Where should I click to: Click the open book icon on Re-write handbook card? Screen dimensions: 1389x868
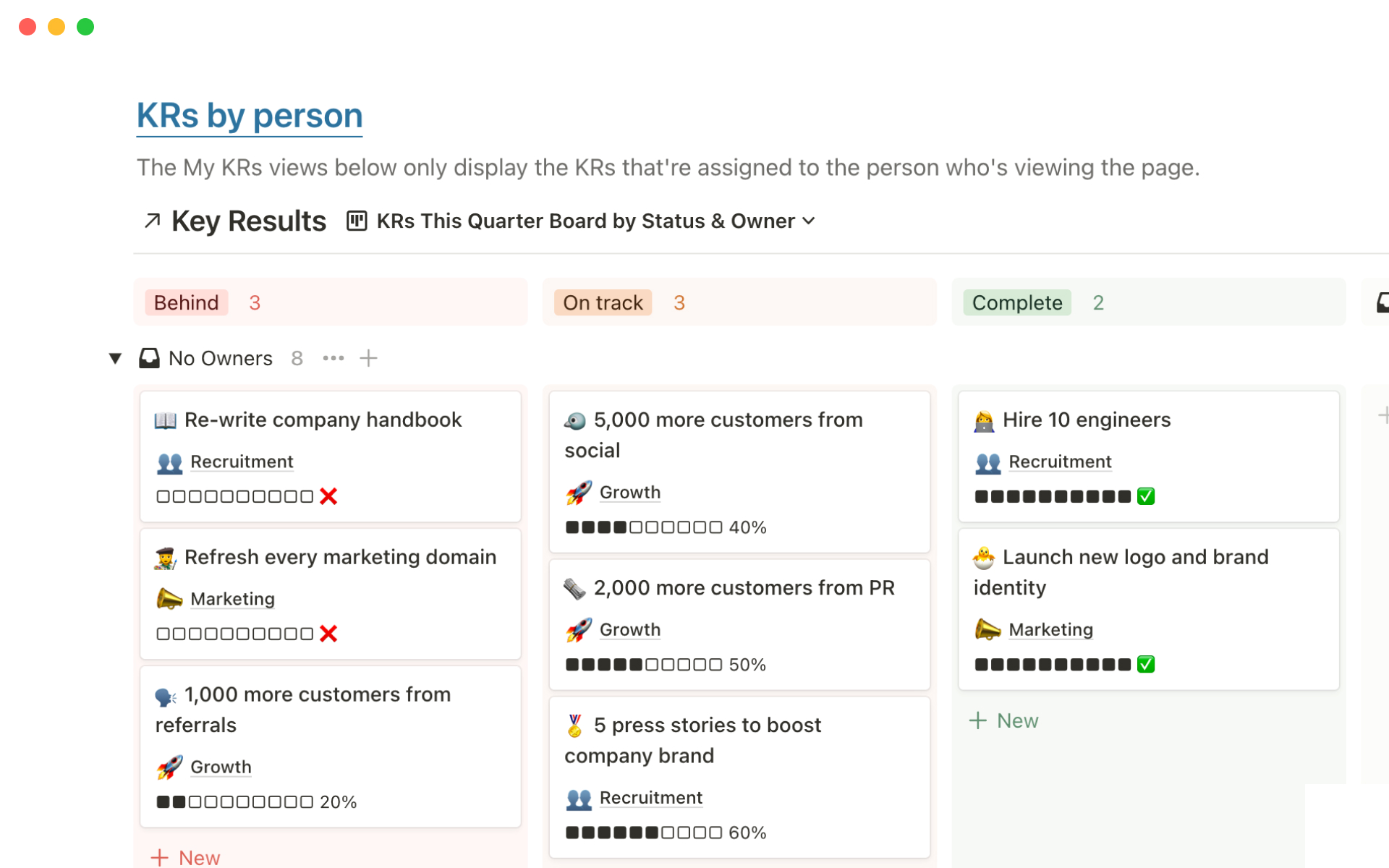click(165, 420)
